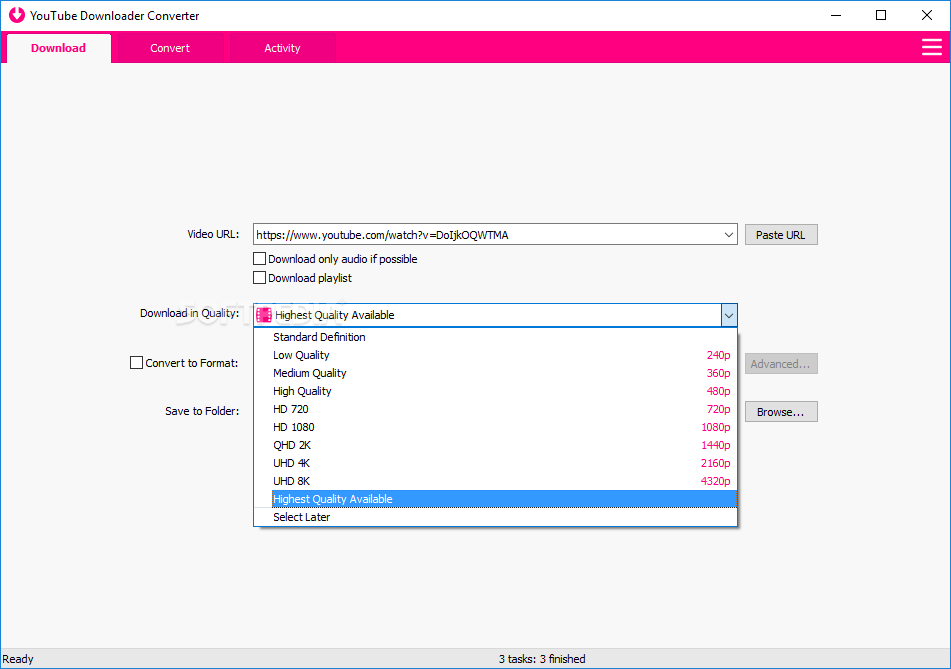Select HD 1080 quality option
Screen dimensions: 951x669
tap(495, 427)
